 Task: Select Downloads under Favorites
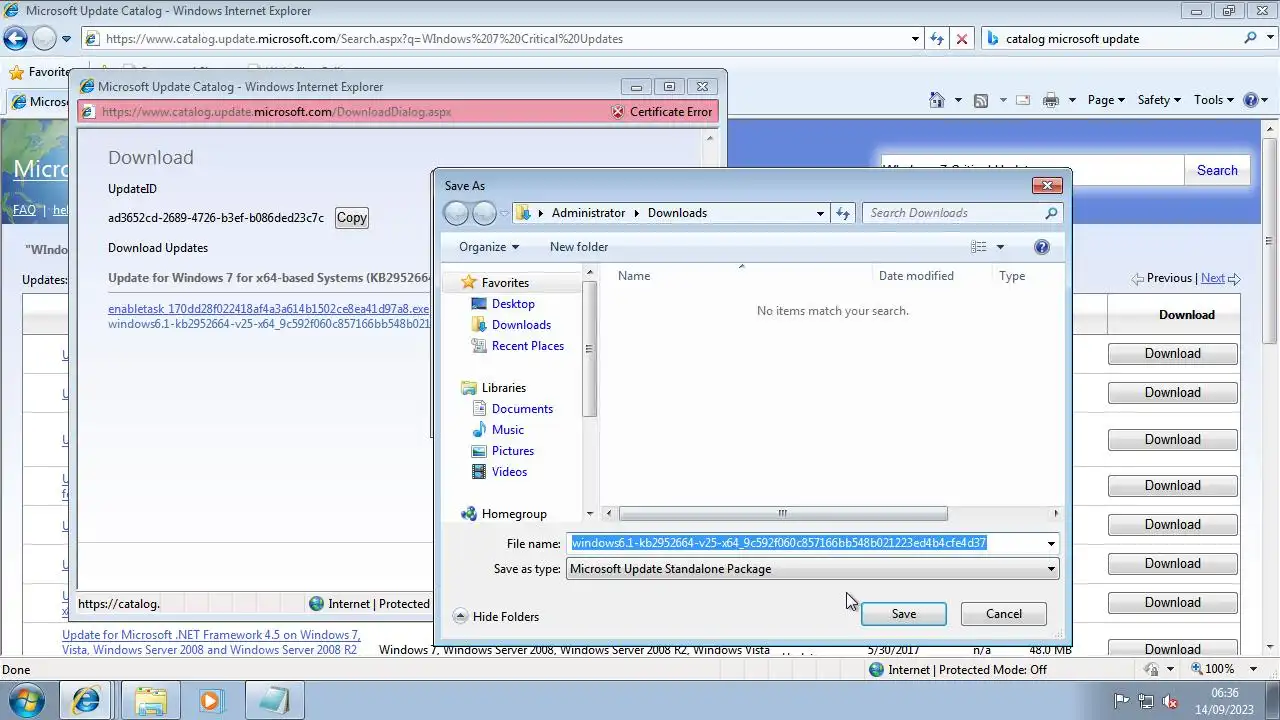click(521, 325)
